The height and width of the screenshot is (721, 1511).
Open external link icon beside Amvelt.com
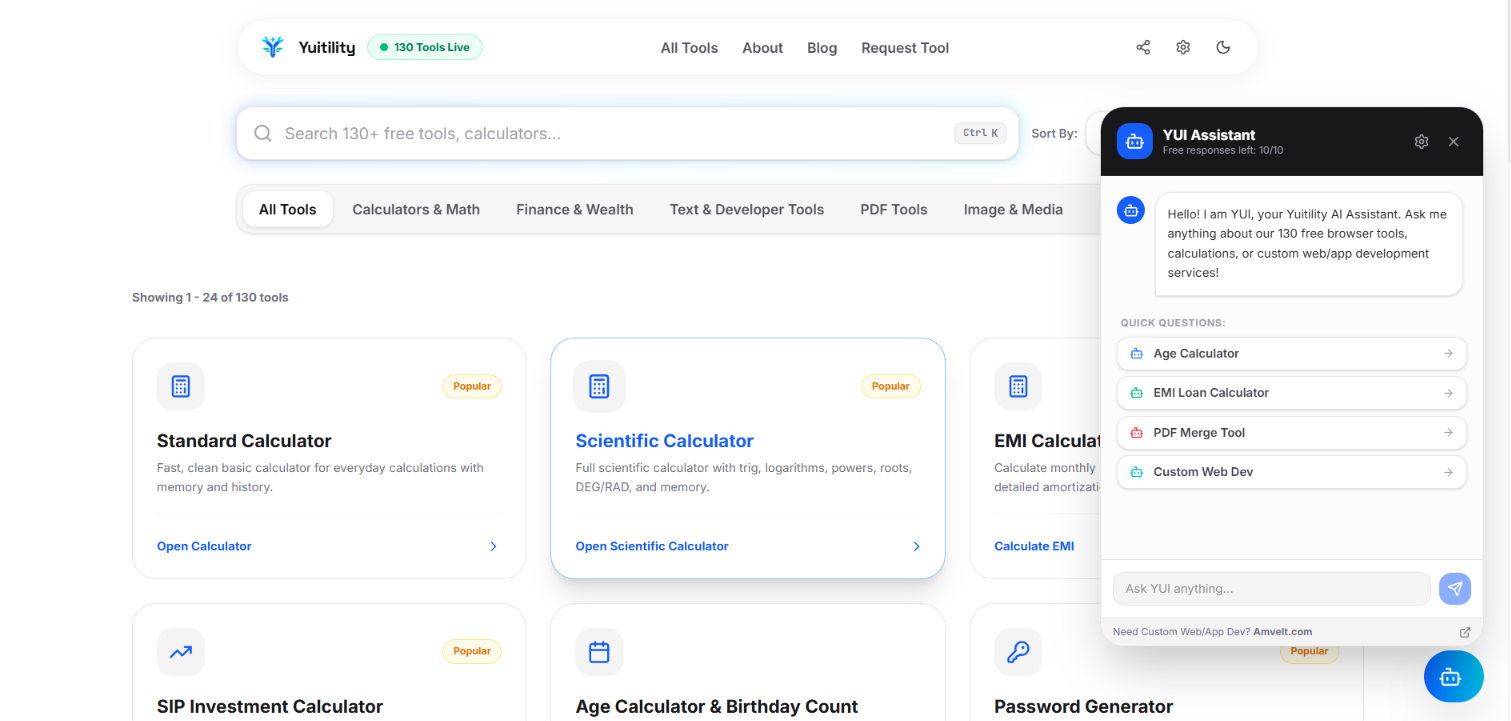pos(1465,632)
